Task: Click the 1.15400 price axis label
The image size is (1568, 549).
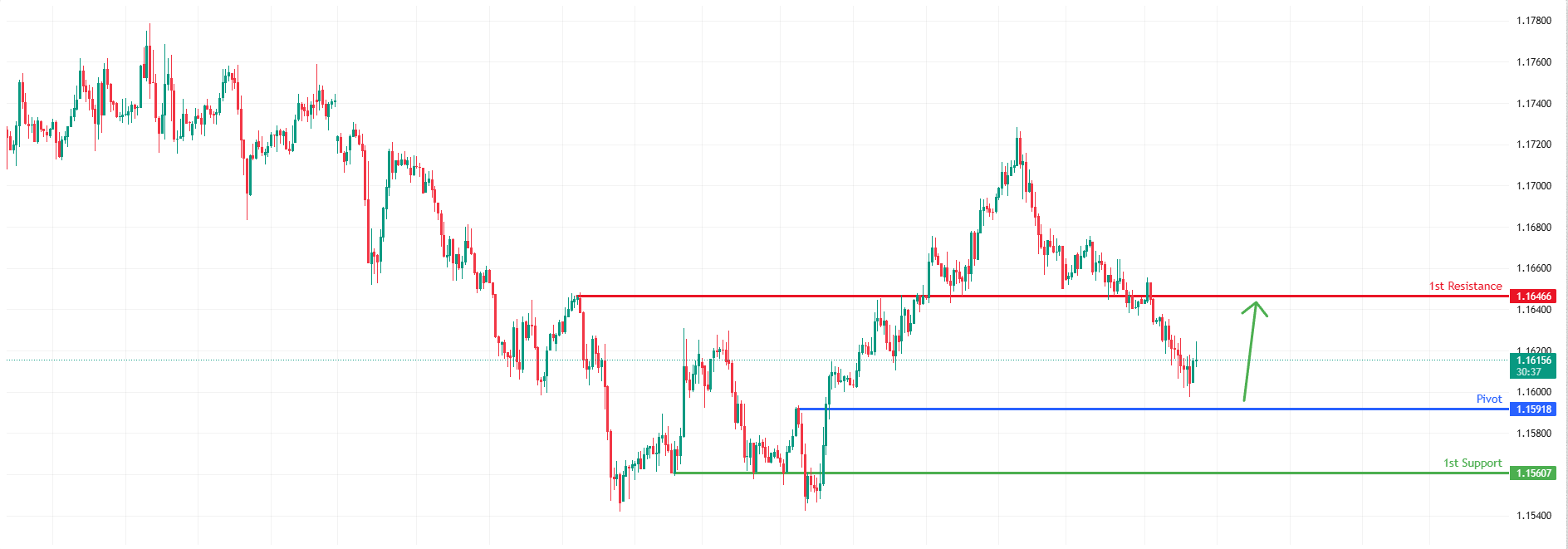Action: tap(1533, 516)
